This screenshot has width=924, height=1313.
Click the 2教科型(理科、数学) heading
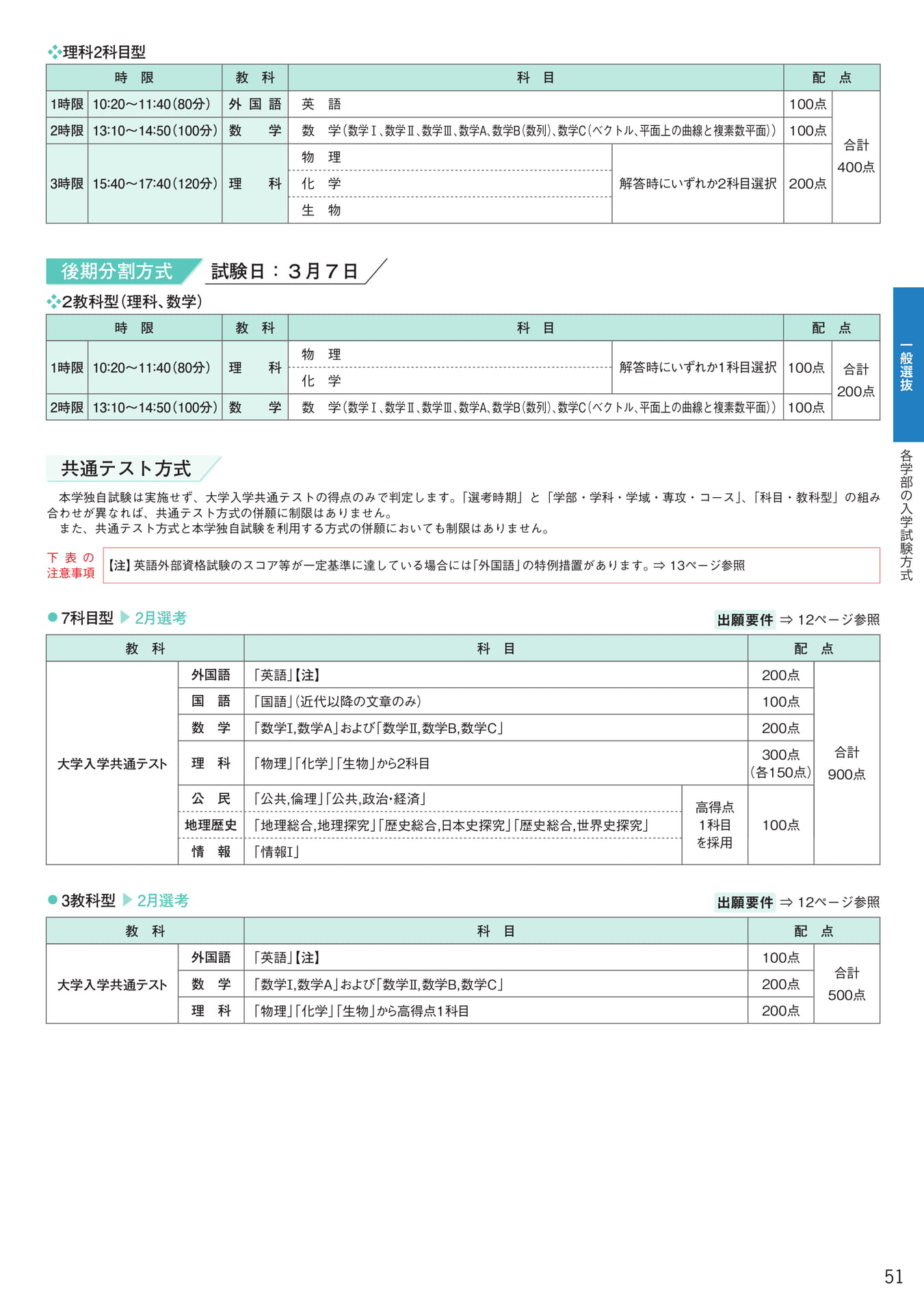pos(124,302)
